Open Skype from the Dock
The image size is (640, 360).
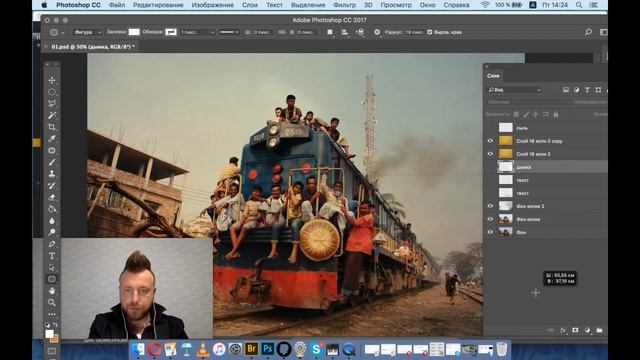[x=316, y=349]
